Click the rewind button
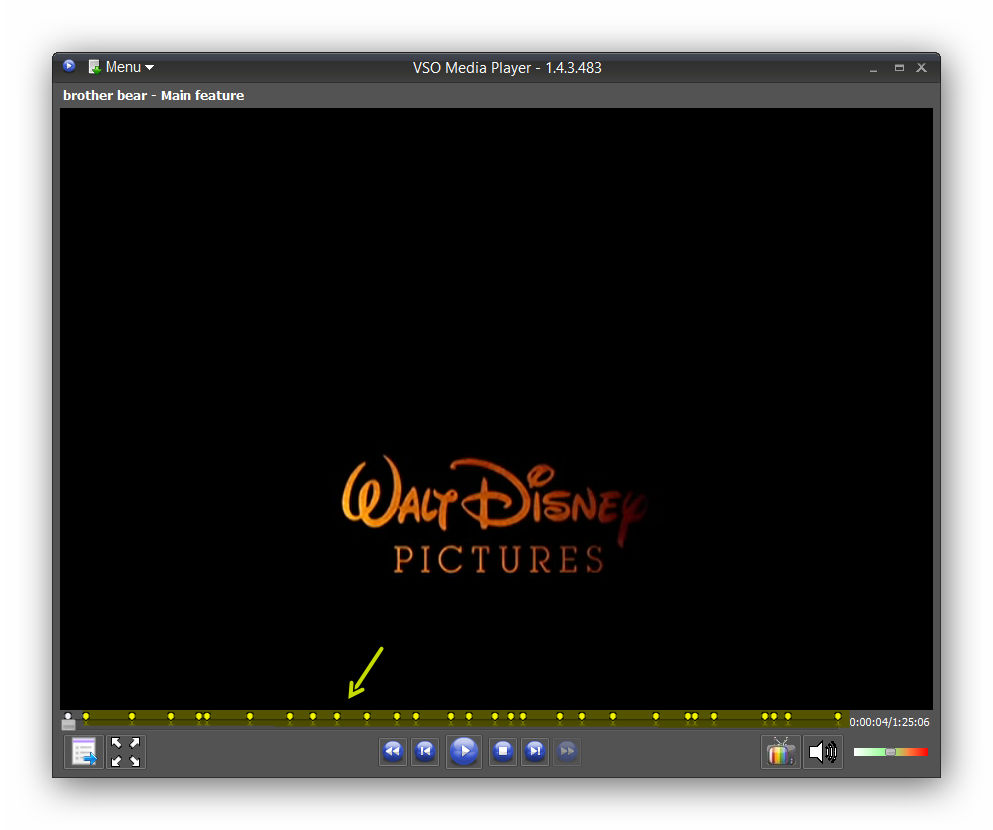993x830 pixels. (393, 751)
